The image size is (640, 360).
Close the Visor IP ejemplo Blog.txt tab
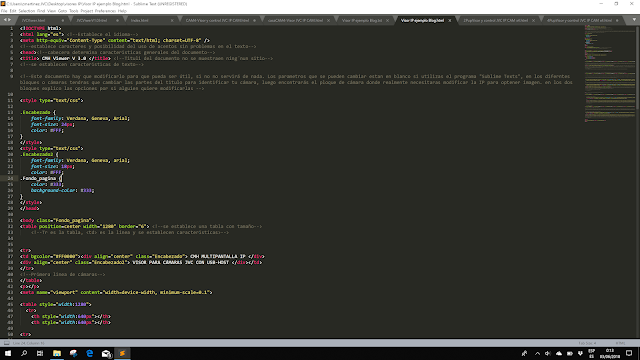[387, 20]
